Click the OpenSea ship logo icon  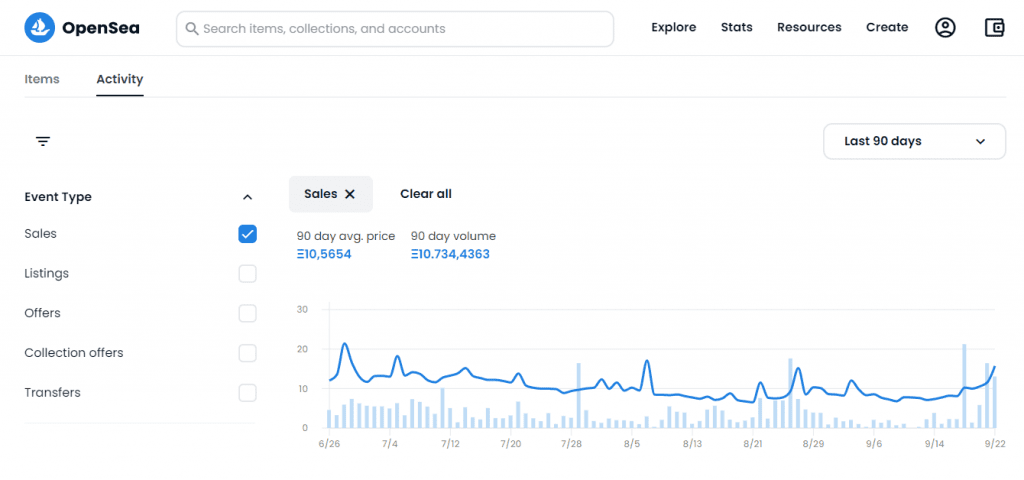coord(40,27)
